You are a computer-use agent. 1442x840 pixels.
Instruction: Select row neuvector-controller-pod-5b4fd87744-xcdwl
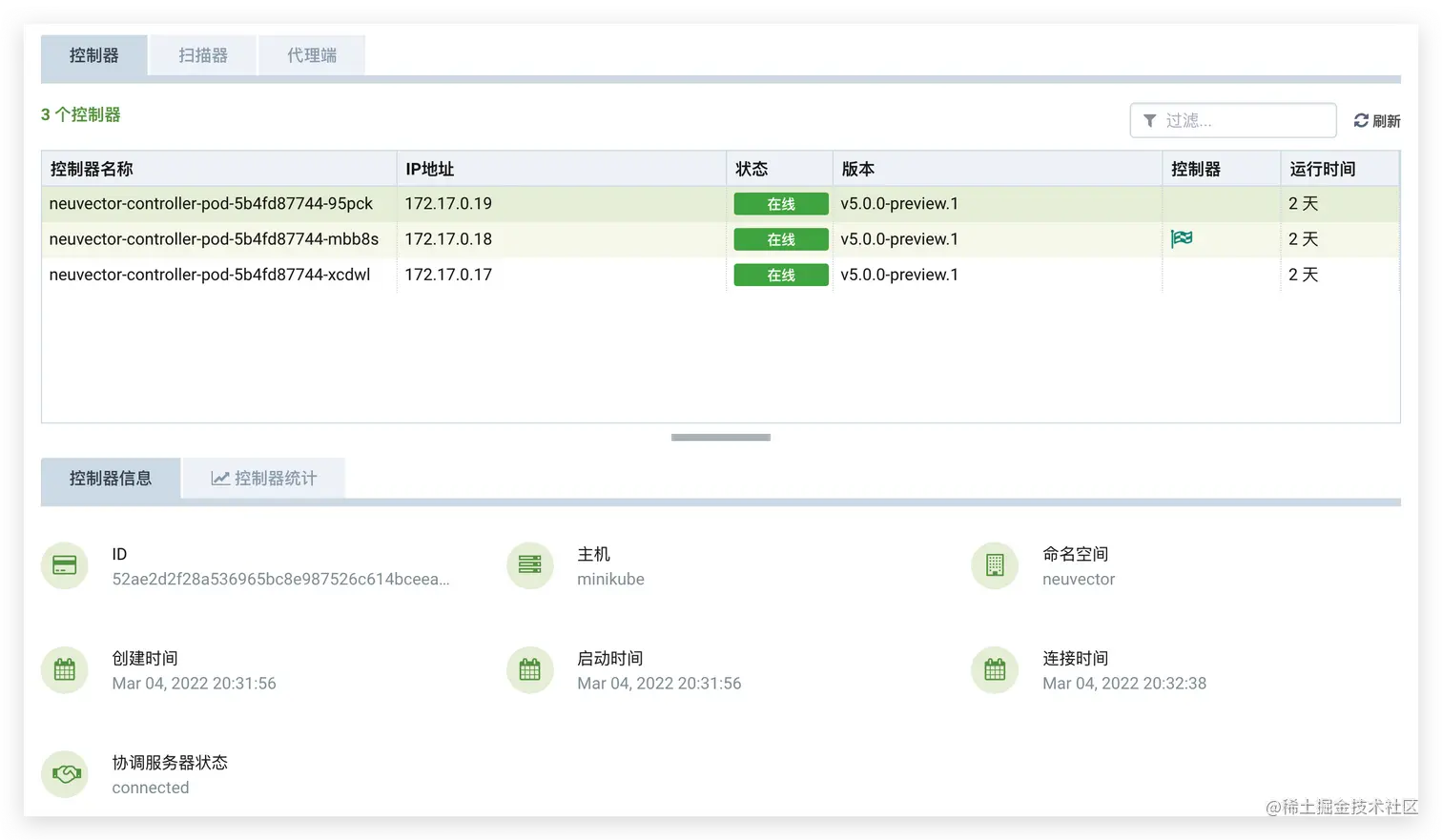(x=720, y=275)
